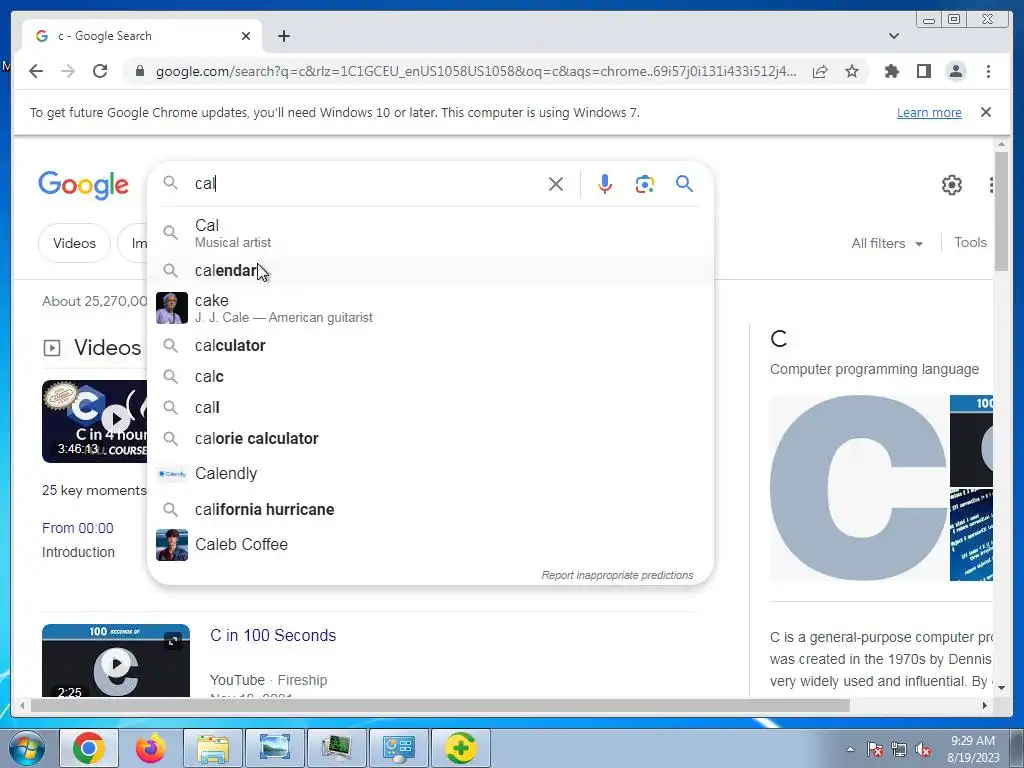The height and width of the screenshot is (768, 1024).
Task: Open the green plus taskbar app
Action: click(460, 748)
